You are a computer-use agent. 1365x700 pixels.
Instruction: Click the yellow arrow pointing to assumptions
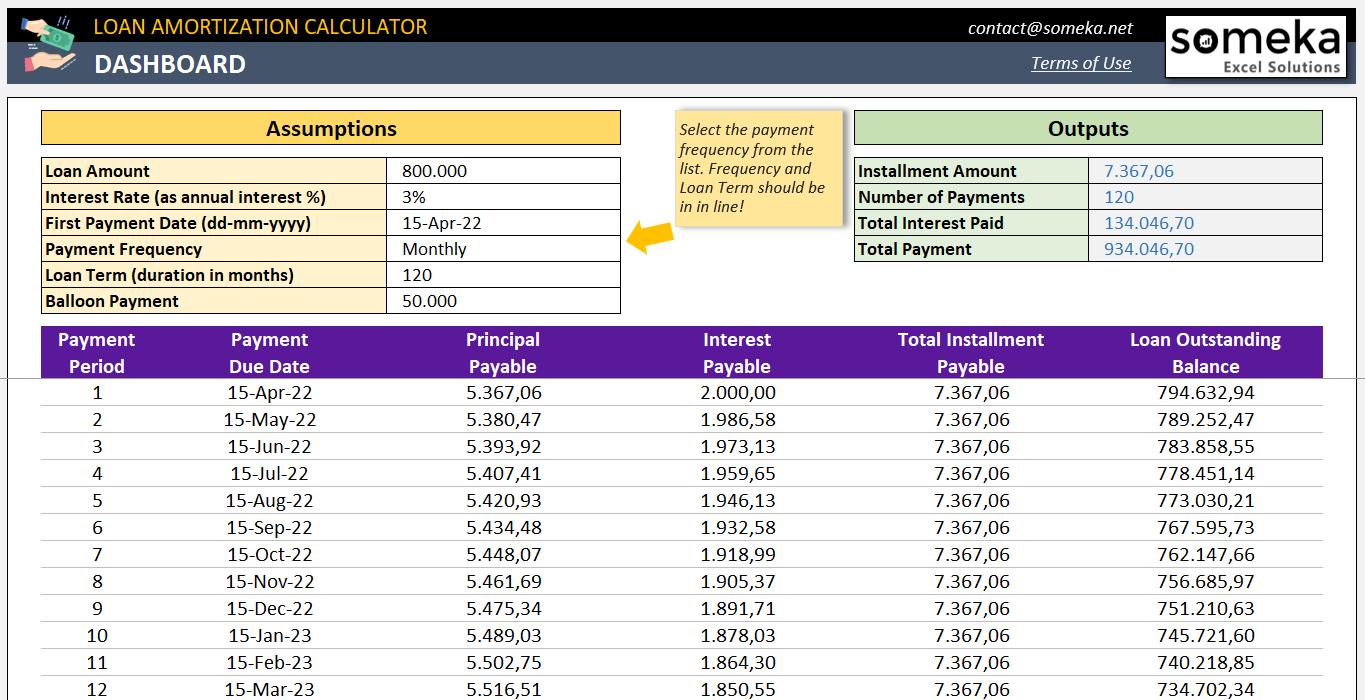(648, 237)
